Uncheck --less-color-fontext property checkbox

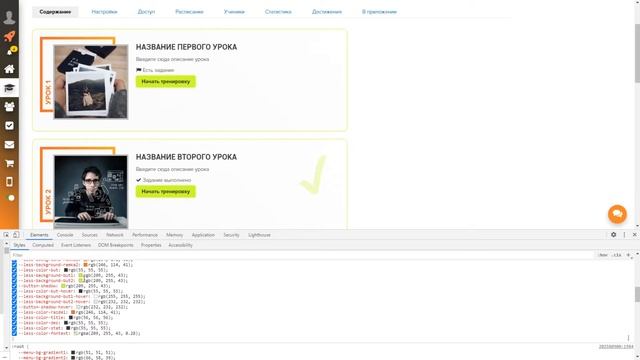point(14,333)
